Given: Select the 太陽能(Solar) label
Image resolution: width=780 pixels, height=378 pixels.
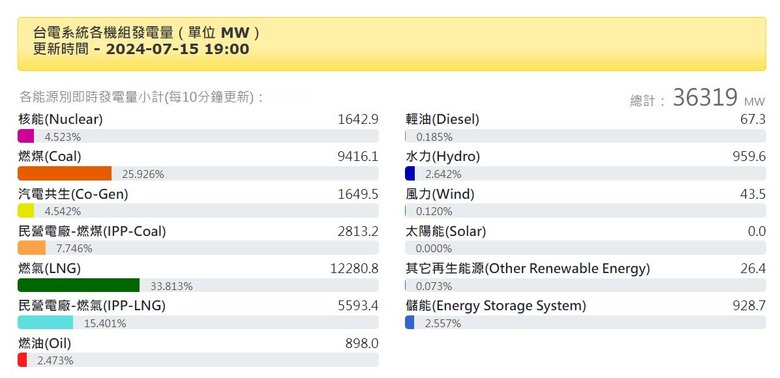Looking at the screenshot, I should (446, 231).
